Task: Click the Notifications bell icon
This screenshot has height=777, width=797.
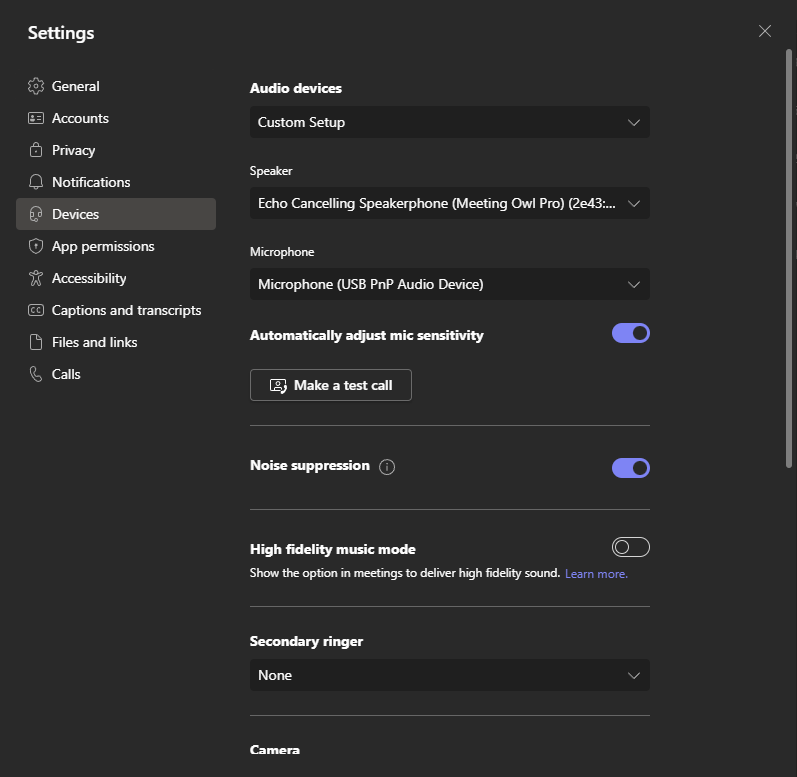Action: pyautogui.click(x=36, y=182)
